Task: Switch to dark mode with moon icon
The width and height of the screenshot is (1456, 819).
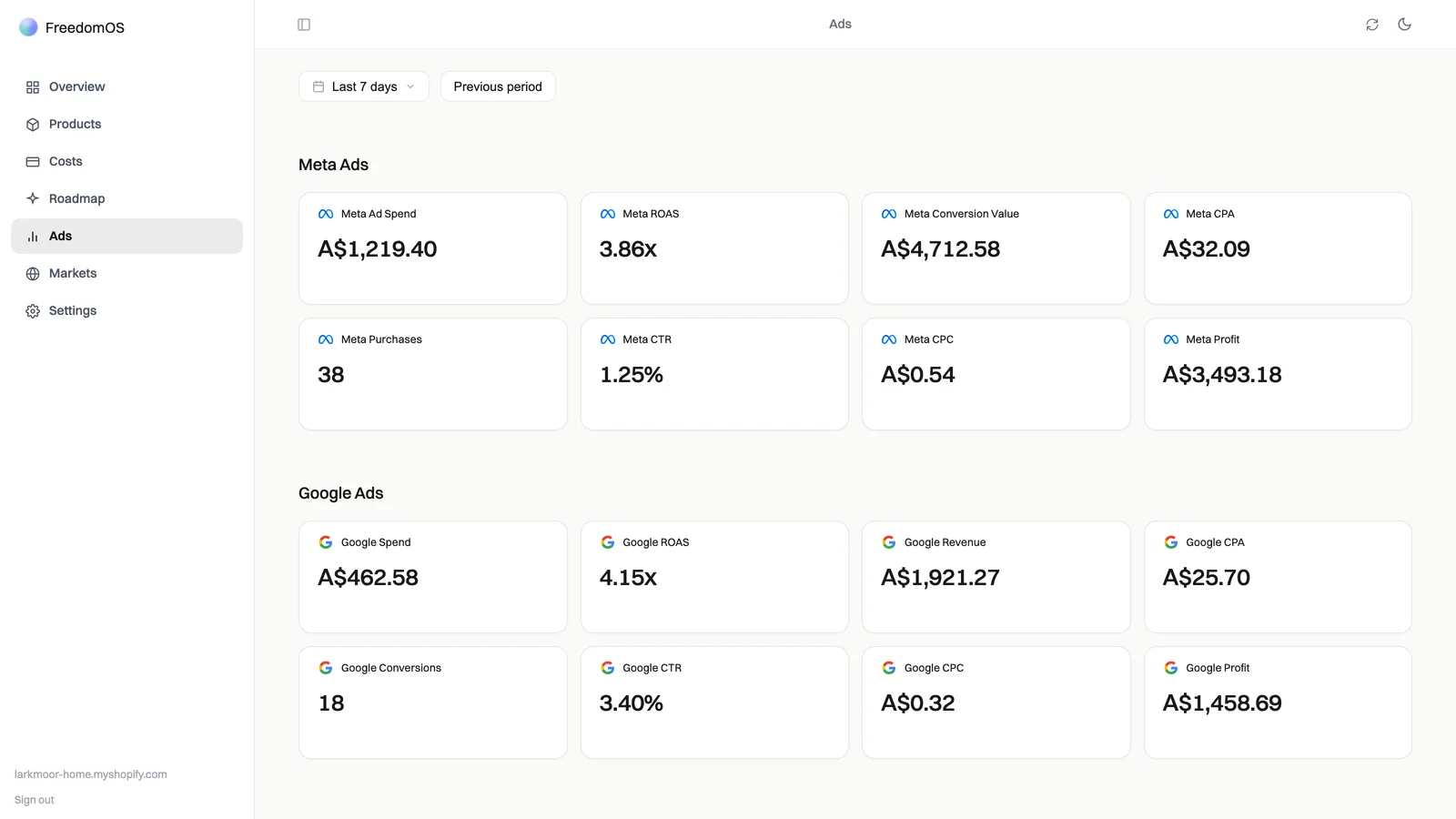Action: coord(1405,25)
